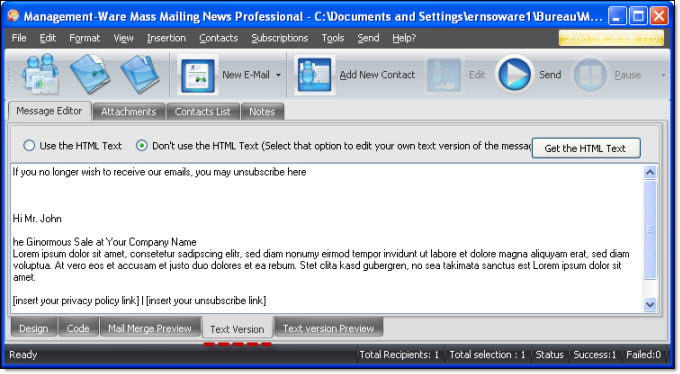Switch to the Code bottom tab

(x=78, y=328)
